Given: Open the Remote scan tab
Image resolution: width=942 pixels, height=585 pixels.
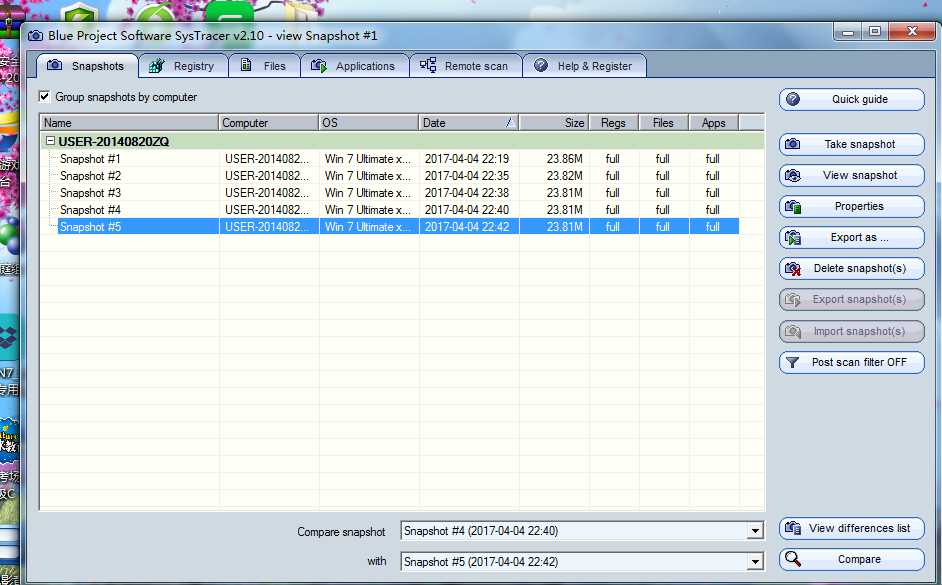Looking at the screenshot, I should (466, 65).
